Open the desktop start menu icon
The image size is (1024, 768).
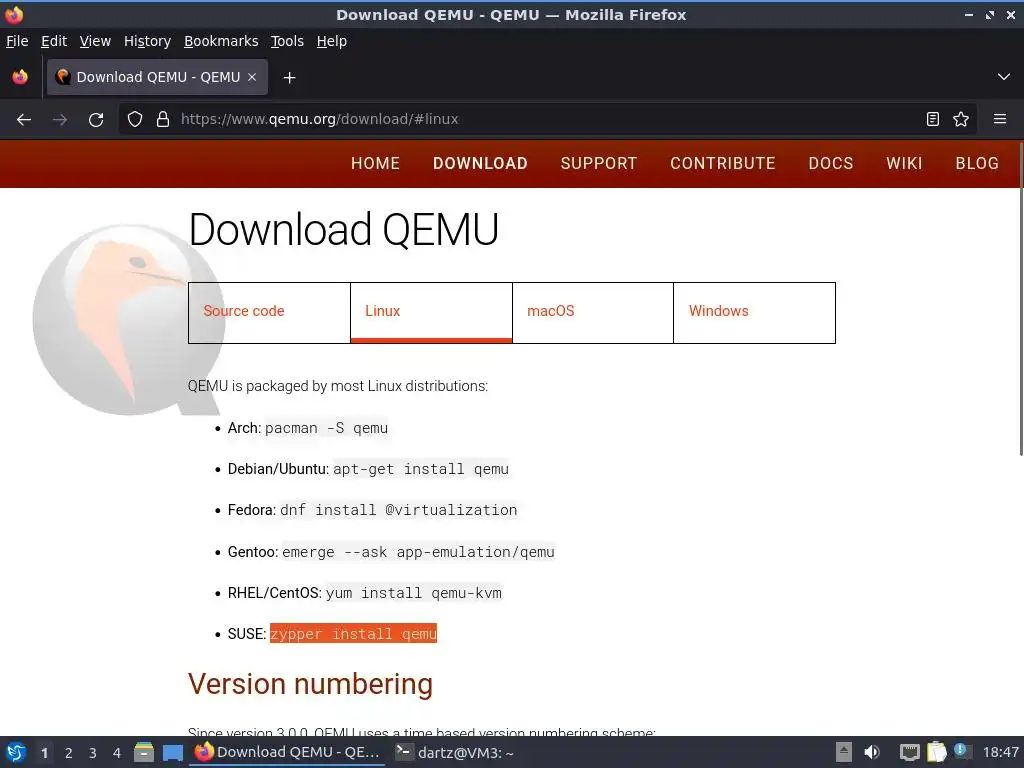click(x=16, y=752)
